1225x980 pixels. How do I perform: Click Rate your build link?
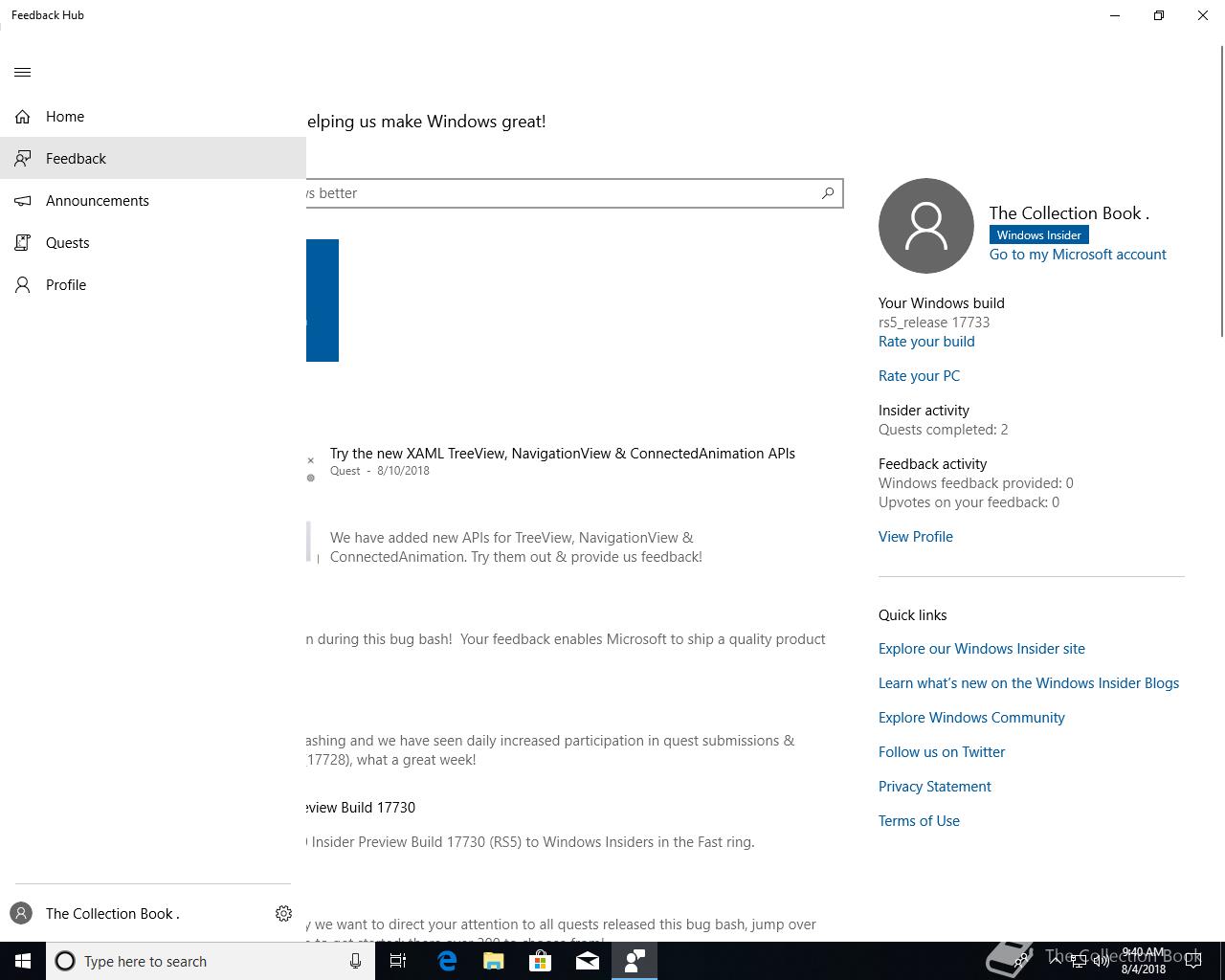(926, 342)
